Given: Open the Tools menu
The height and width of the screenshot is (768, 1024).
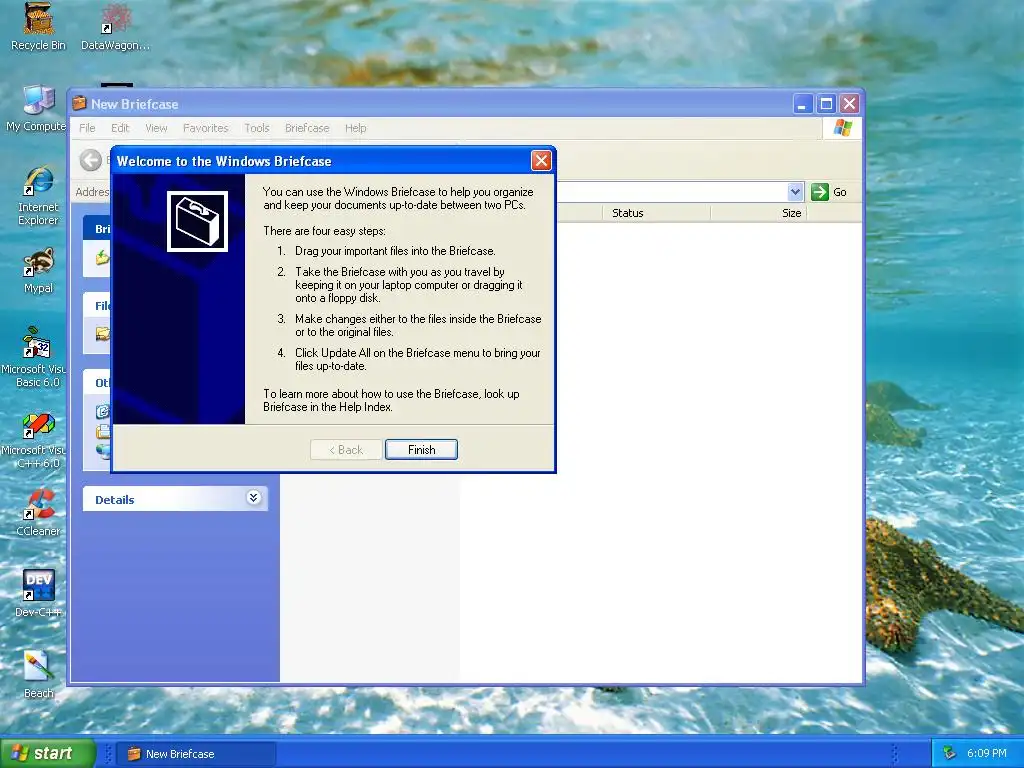Looking at the screenshot, I should click(x=257, y=128).
